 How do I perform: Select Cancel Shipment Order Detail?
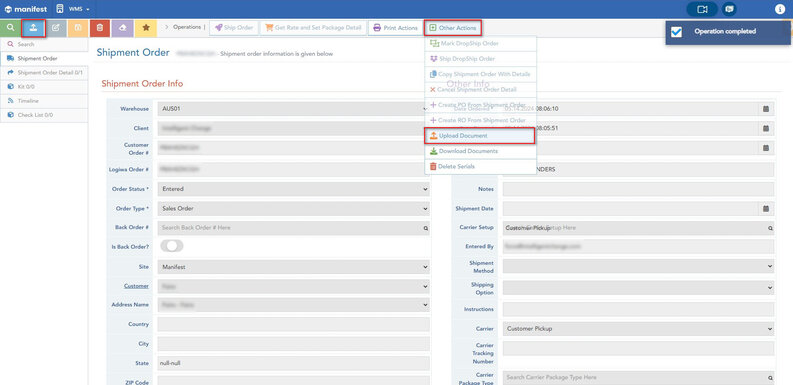pos(480,90)
